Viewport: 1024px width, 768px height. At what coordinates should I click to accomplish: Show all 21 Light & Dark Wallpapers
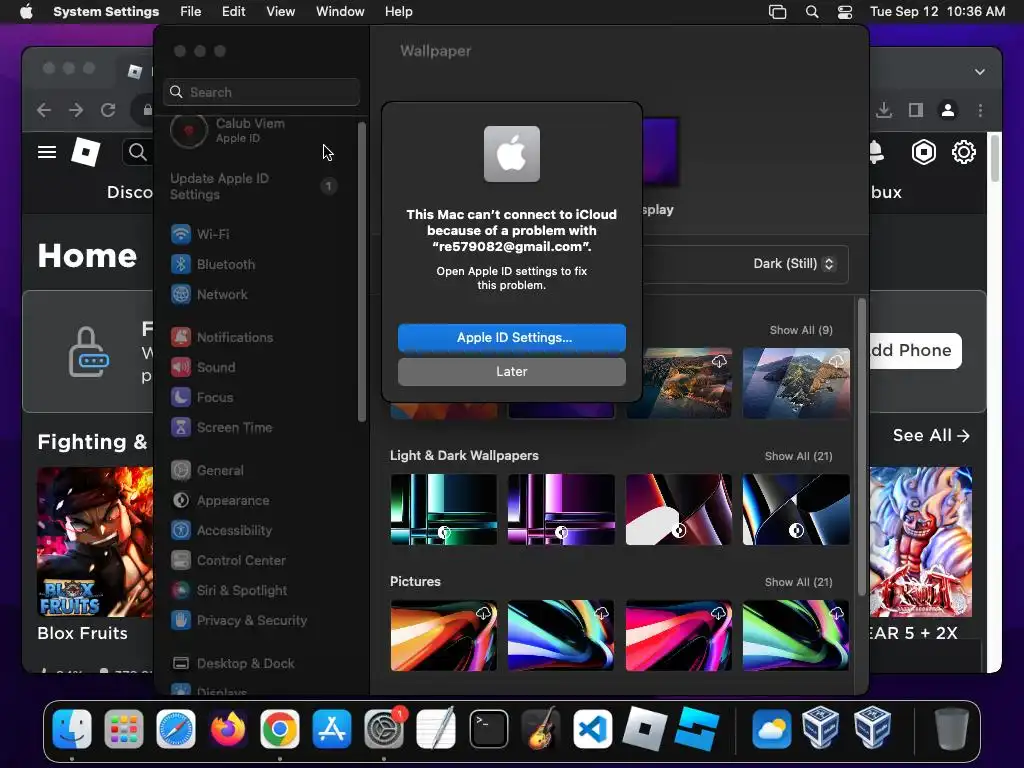(798, 456)
